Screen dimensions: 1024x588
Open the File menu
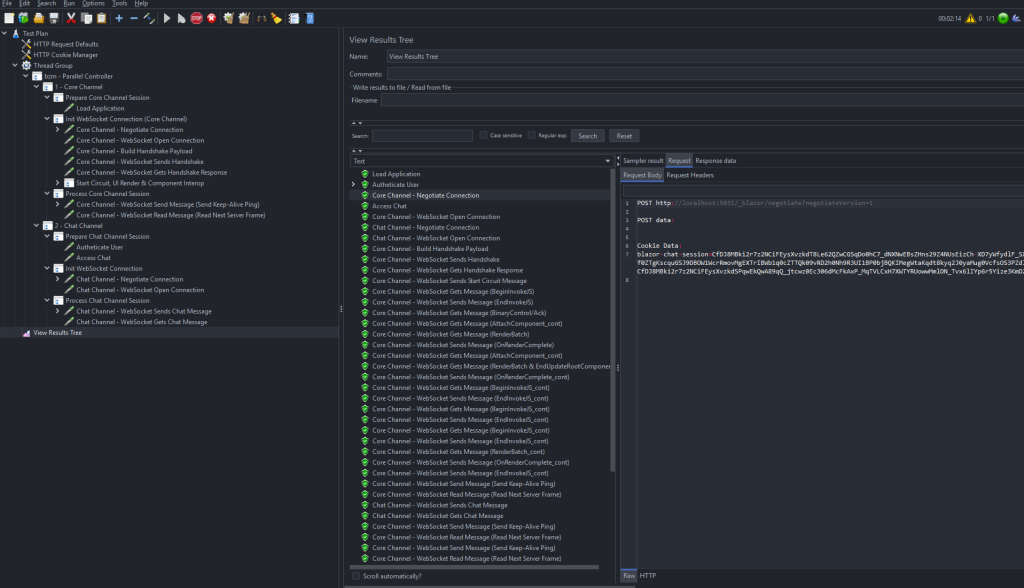coord(7,3)
